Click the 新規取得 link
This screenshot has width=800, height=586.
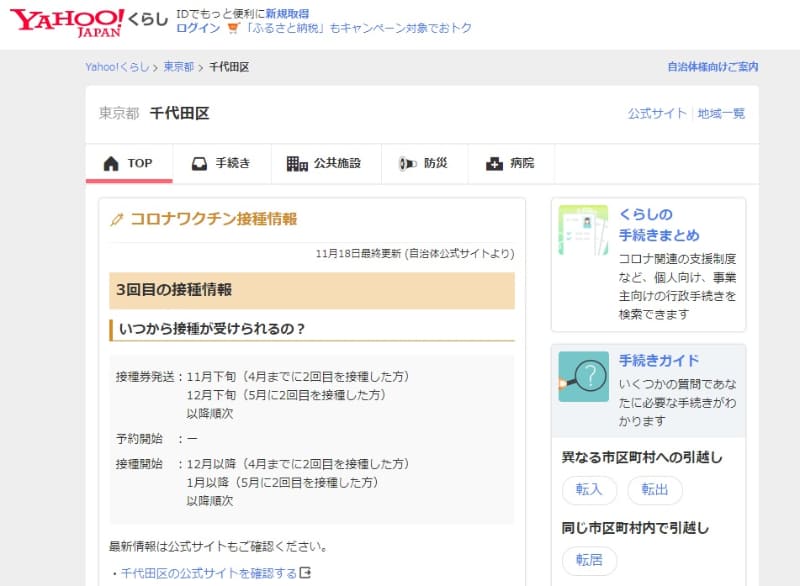(x=287, y=14)
